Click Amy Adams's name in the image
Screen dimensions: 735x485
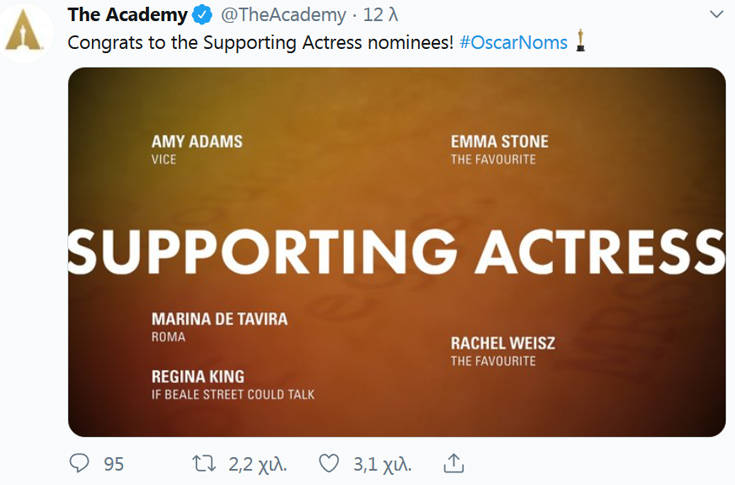[x=197, y=142]
